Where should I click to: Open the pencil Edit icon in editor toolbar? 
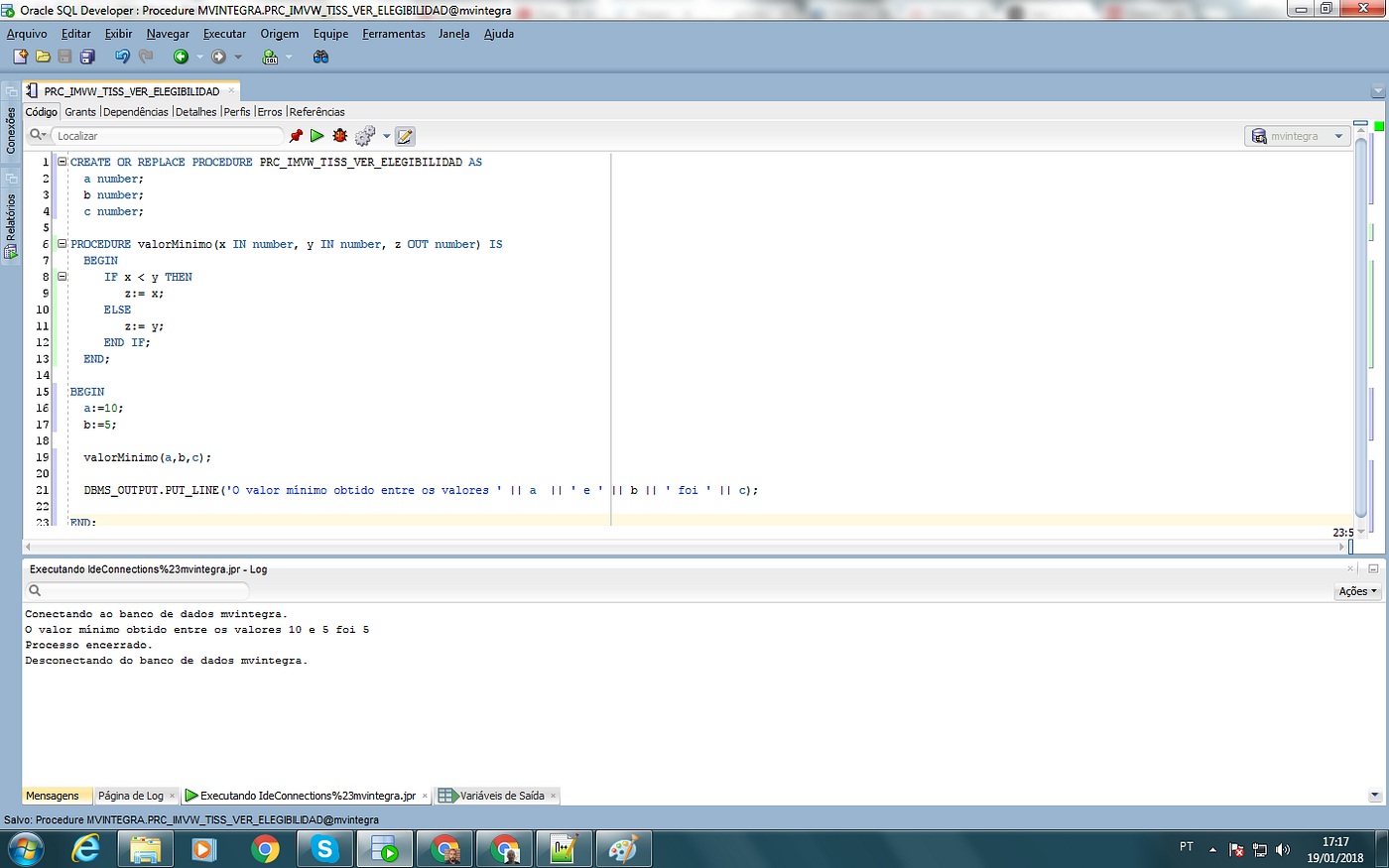[404, 136]
